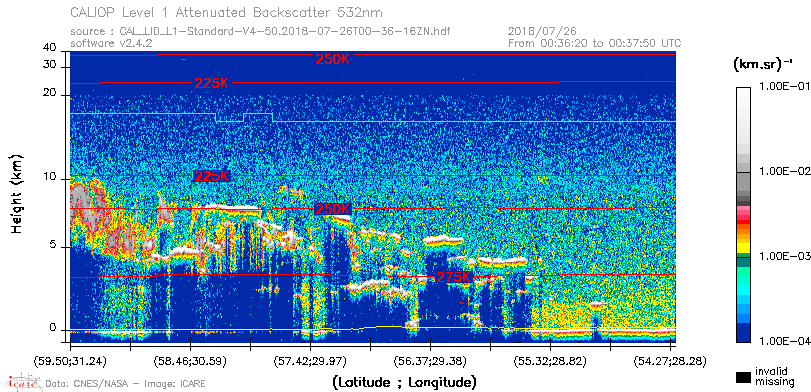Click the time range From 00:36:20 to 00:37:50 UTC

coord(595,43)
